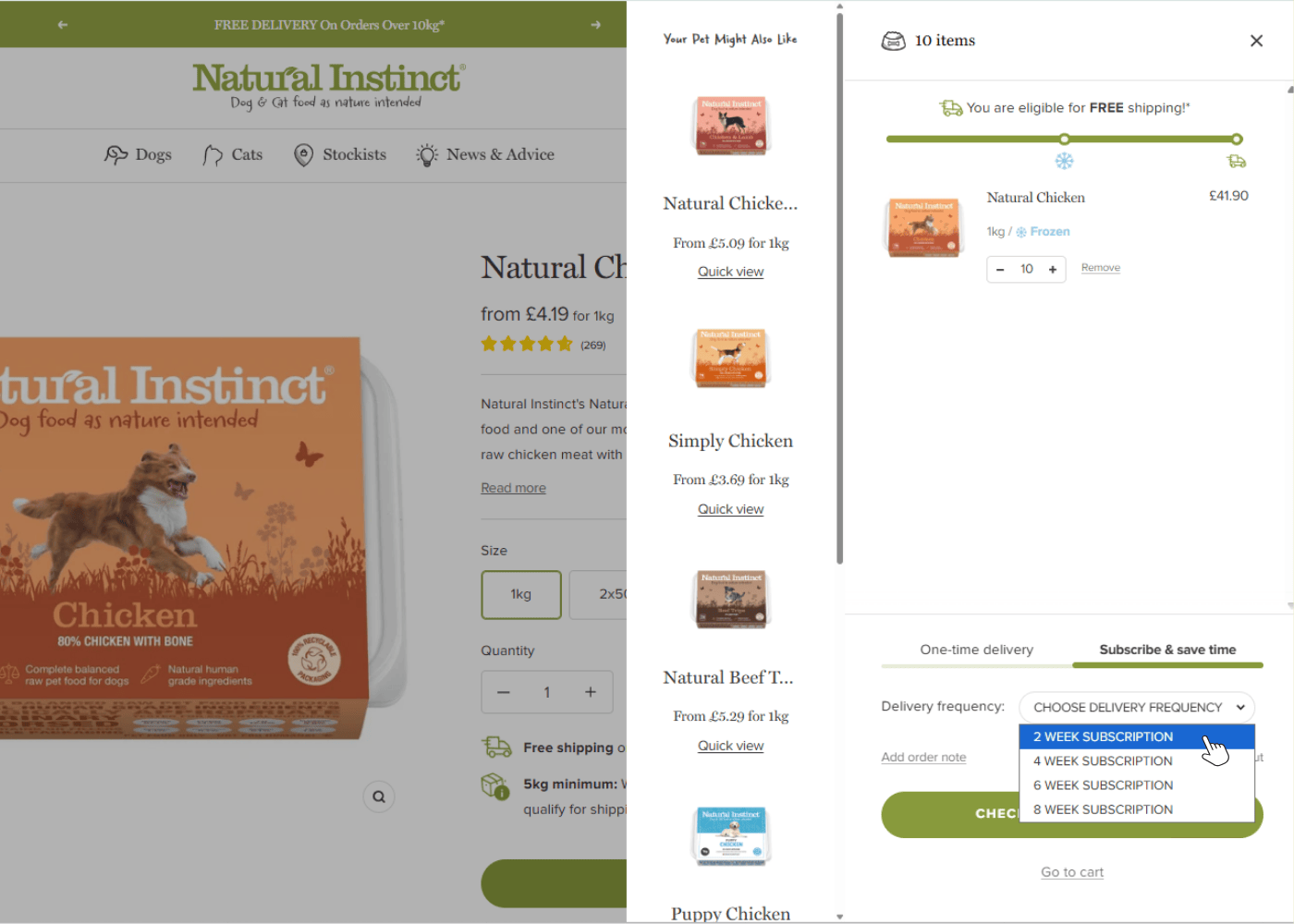The width and height of the screenshot is (1294, 924).
Task: Go to previous announcement using left arrow
Action: point(63,25)
